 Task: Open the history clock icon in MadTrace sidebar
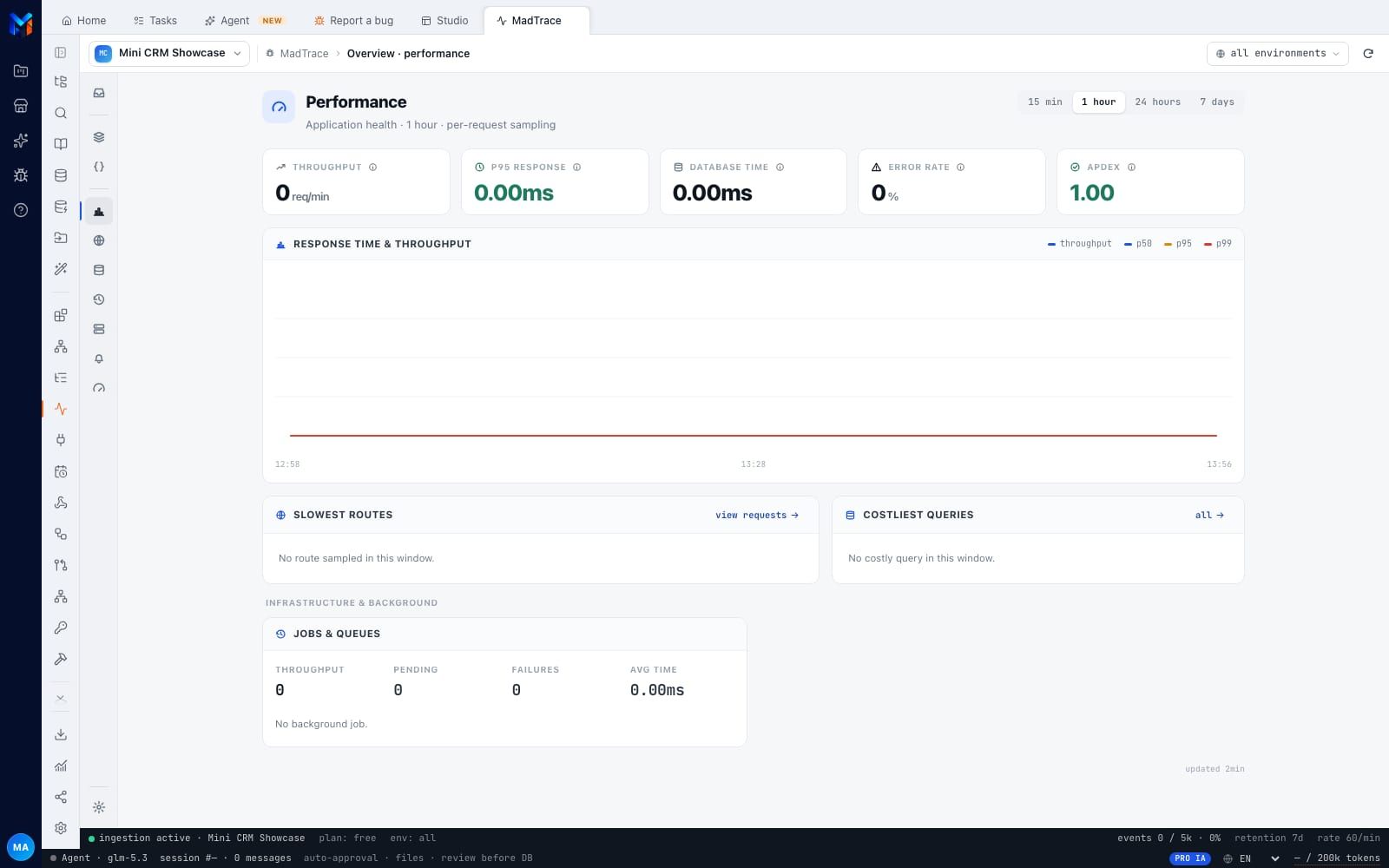[x=99, y=299]
